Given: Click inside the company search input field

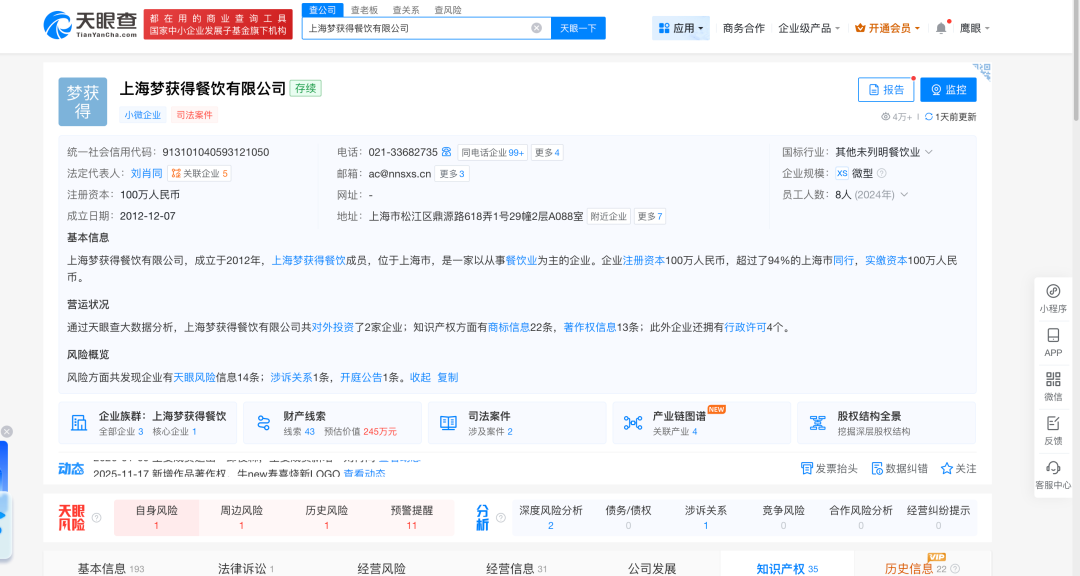Looking at the screenshot, I should click(x=415, y=28).
